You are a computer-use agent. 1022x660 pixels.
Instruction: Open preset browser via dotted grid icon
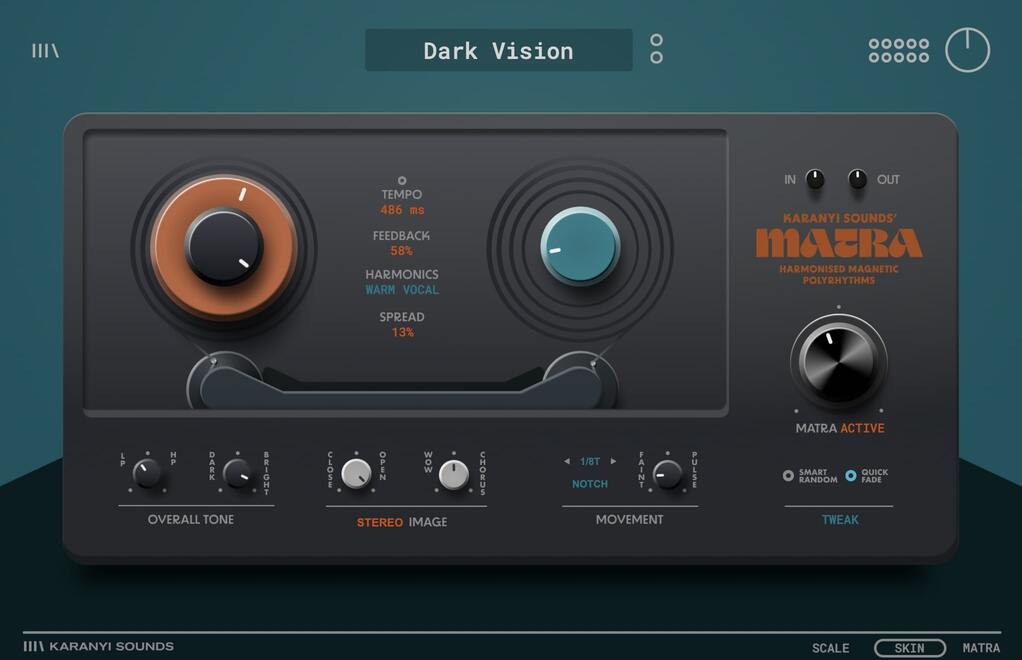[897, 49]
